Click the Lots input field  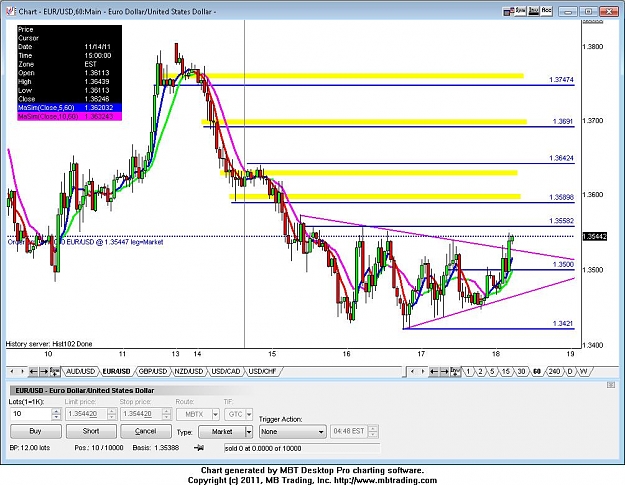coord(31,414)
